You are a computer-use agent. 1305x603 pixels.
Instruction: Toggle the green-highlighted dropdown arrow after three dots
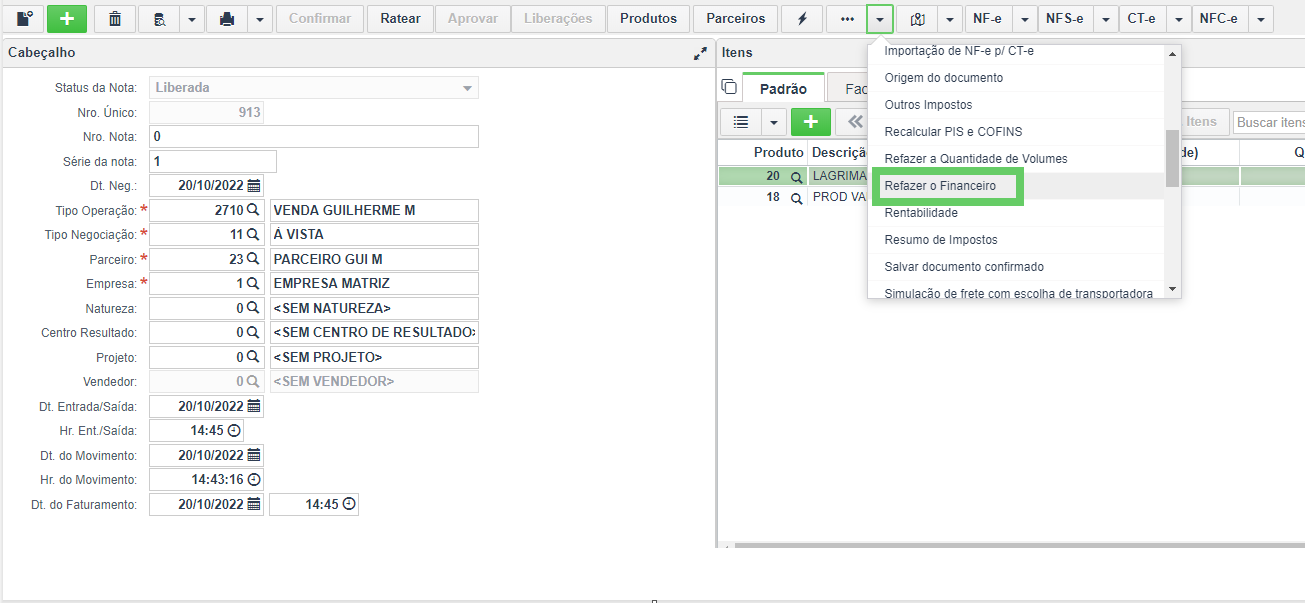(x=880, y=19)
